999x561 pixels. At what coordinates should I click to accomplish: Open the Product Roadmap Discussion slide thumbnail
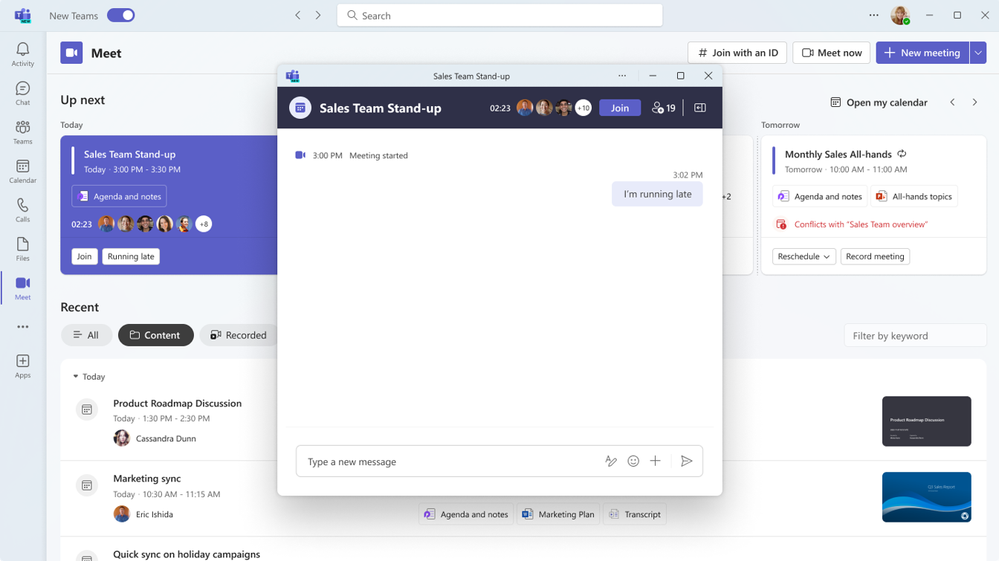coord(926,421)
